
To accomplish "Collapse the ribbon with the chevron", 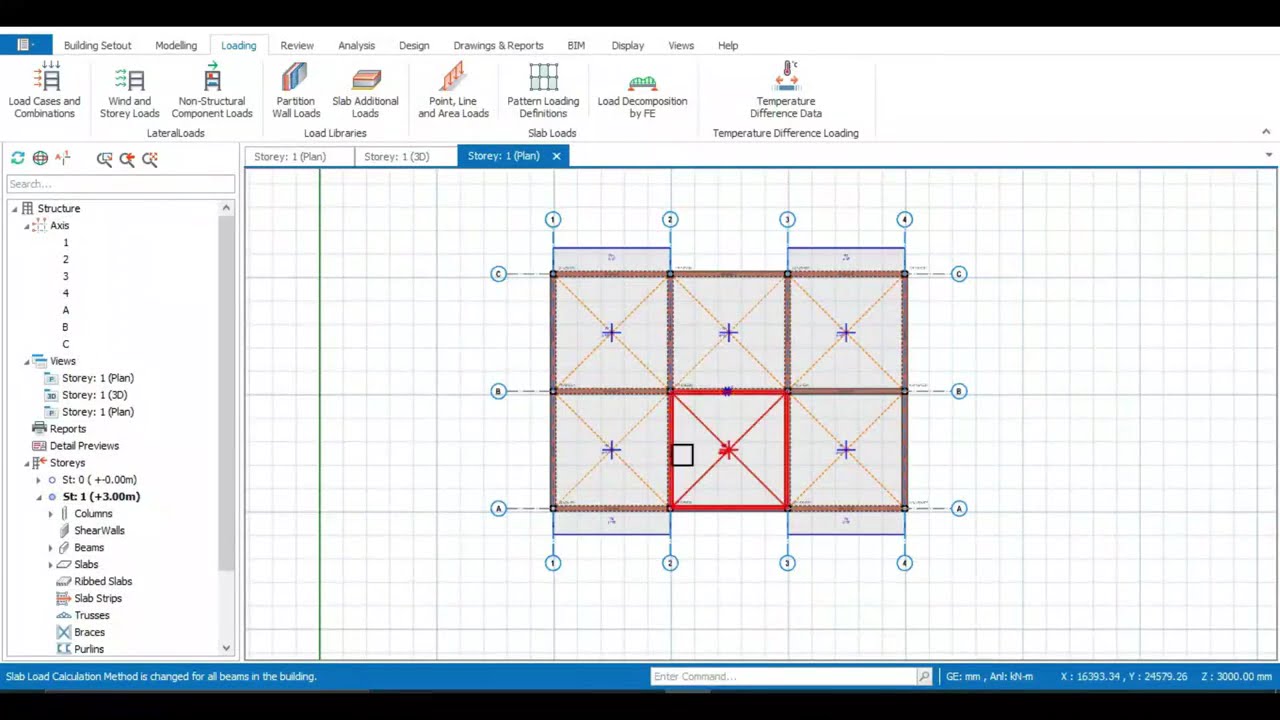I will pyautogui.click(x=1266, y=132).
